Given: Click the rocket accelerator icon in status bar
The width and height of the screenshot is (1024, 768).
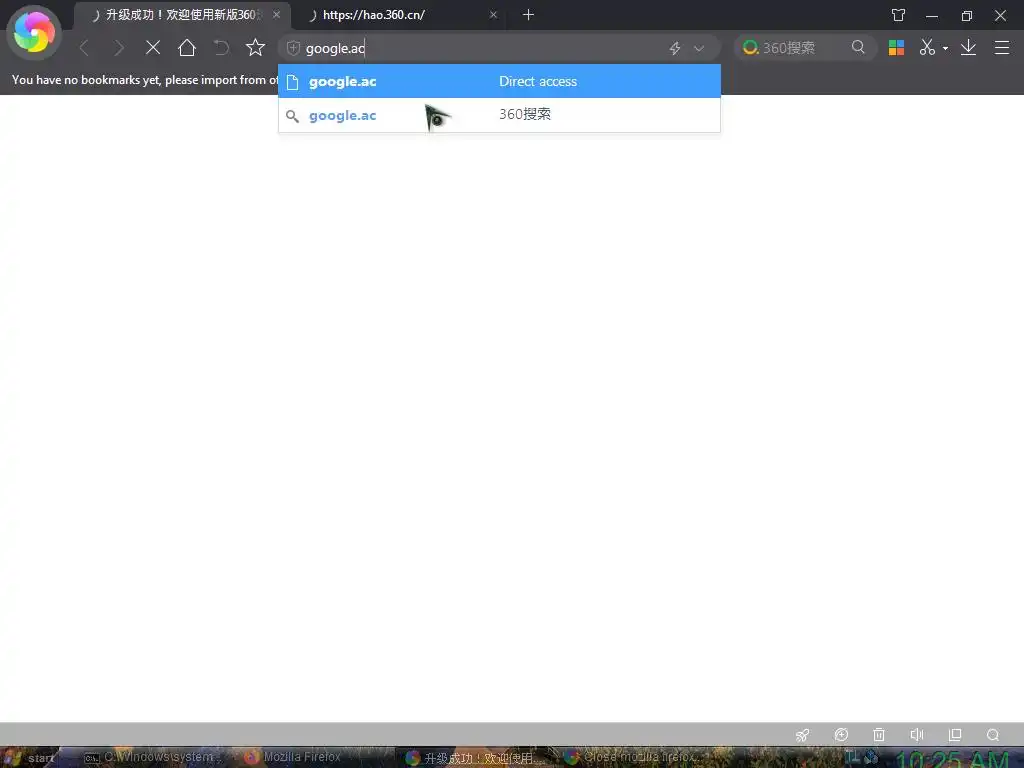Looking at the screenshot, I should click(803, 735).
